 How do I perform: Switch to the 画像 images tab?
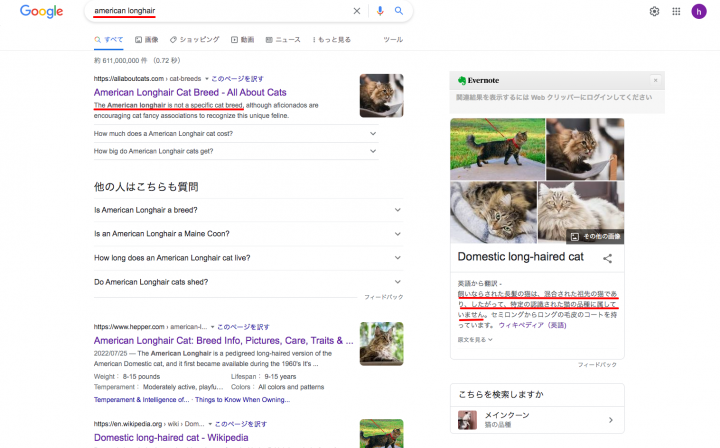146,40
